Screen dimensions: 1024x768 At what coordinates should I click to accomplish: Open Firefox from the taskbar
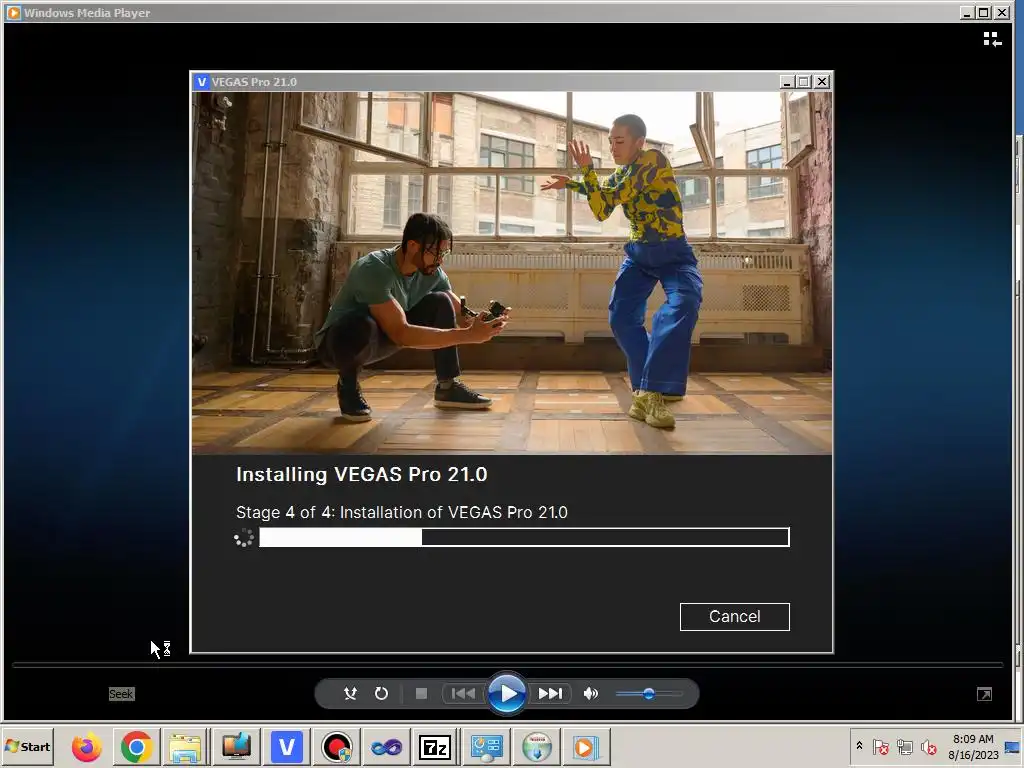(86, 747)
